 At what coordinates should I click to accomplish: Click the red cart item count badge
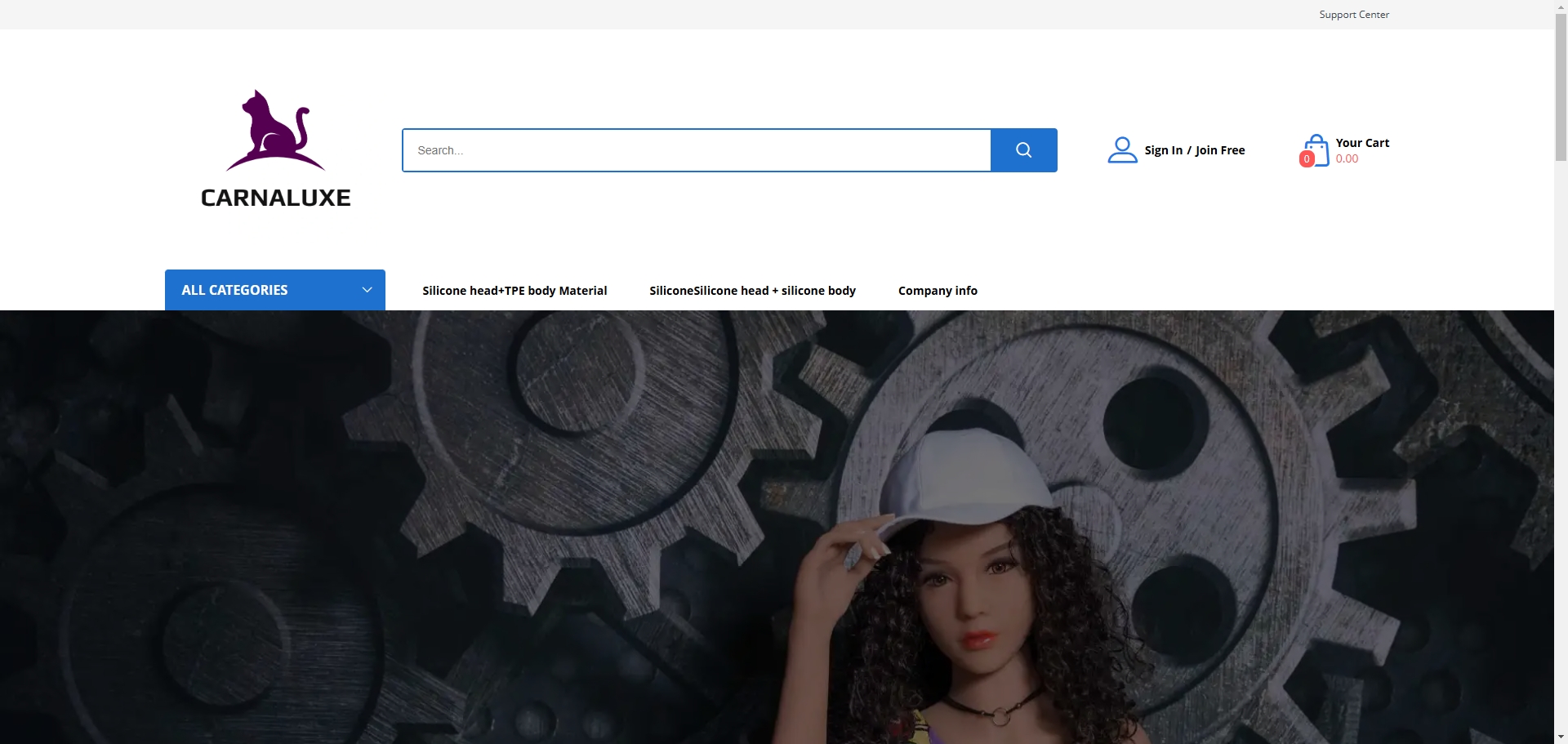tap(1307, 159)
